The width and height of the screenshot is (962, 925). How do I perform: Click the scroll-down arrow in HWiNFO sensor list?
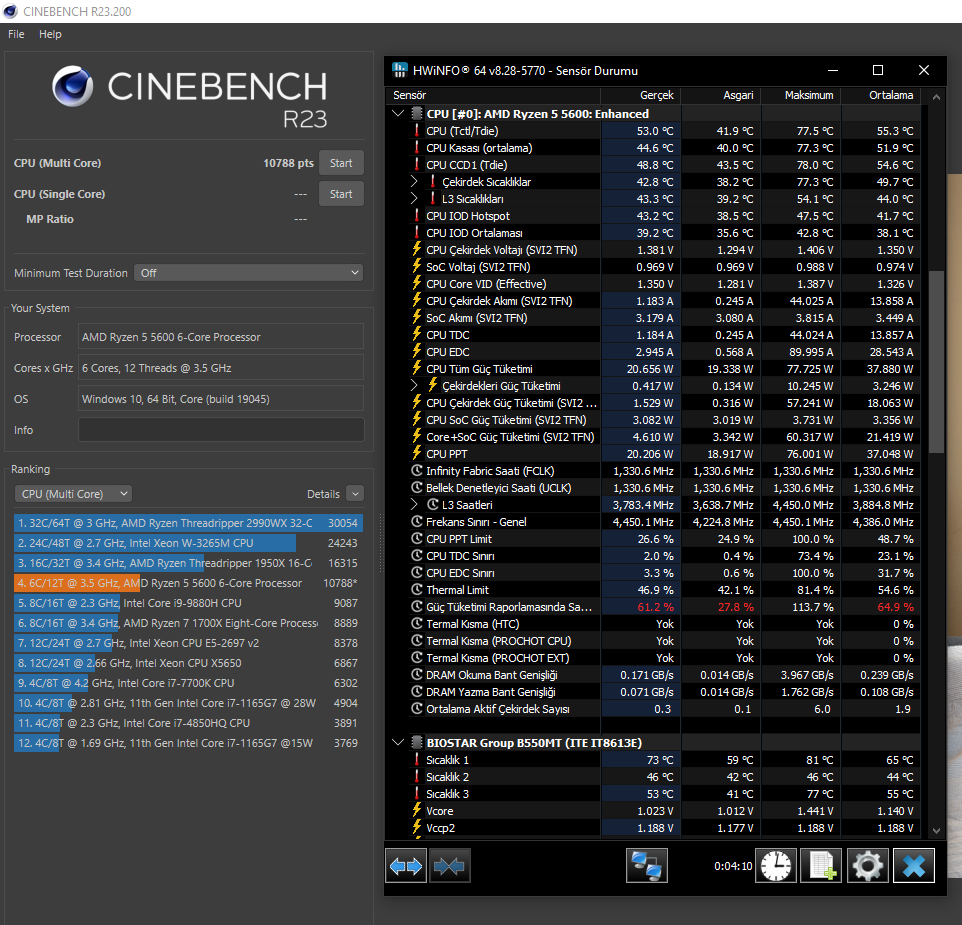coord(936,830)
